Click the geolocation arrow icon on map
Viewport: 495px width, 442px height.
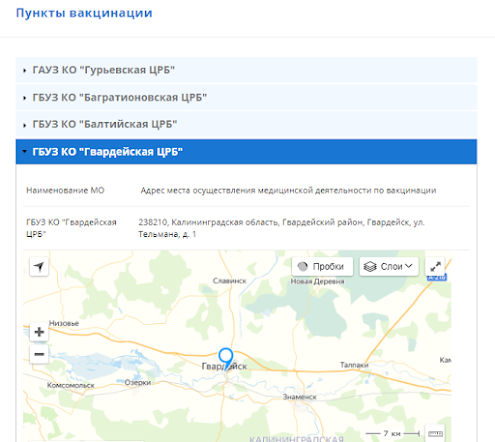point(39,267)
